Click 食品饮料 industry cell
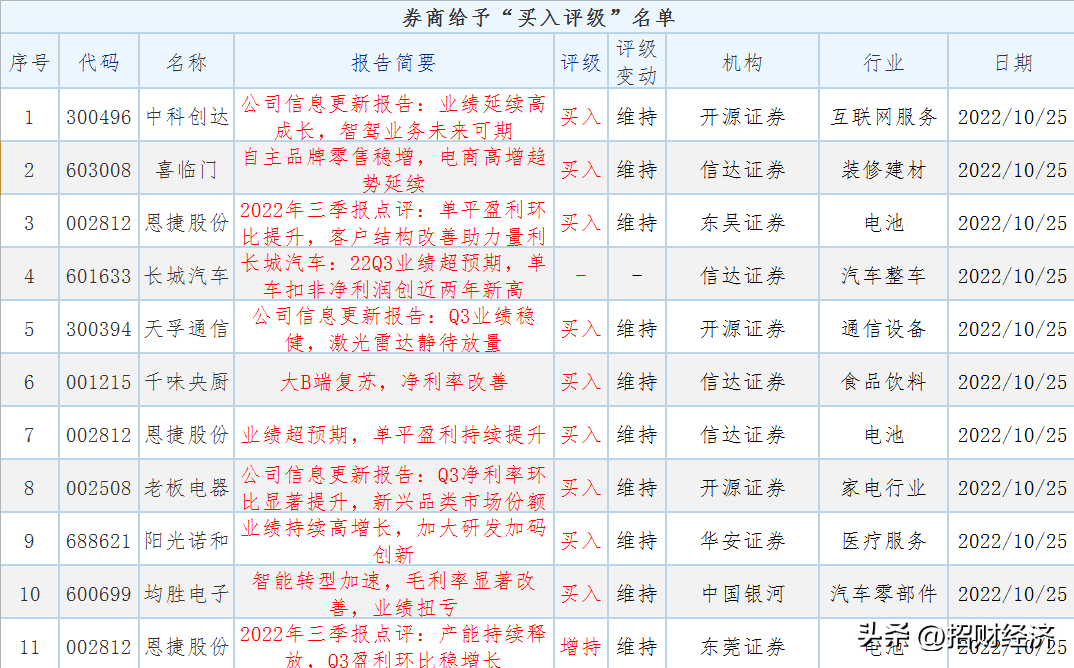 [x=884, y=382]
